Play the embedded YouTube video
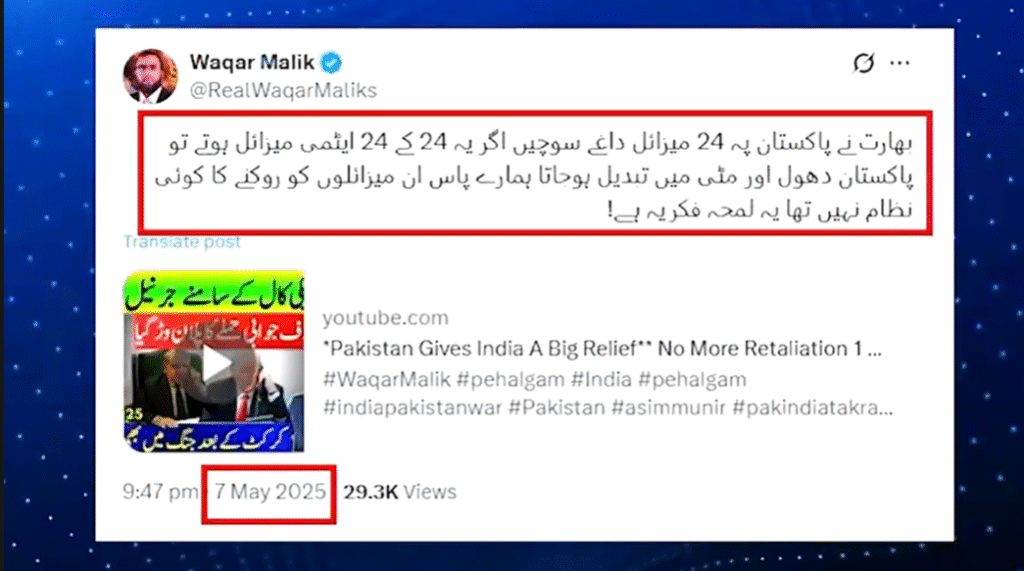Screen dimensions: 1024x571 pos(215,363)
